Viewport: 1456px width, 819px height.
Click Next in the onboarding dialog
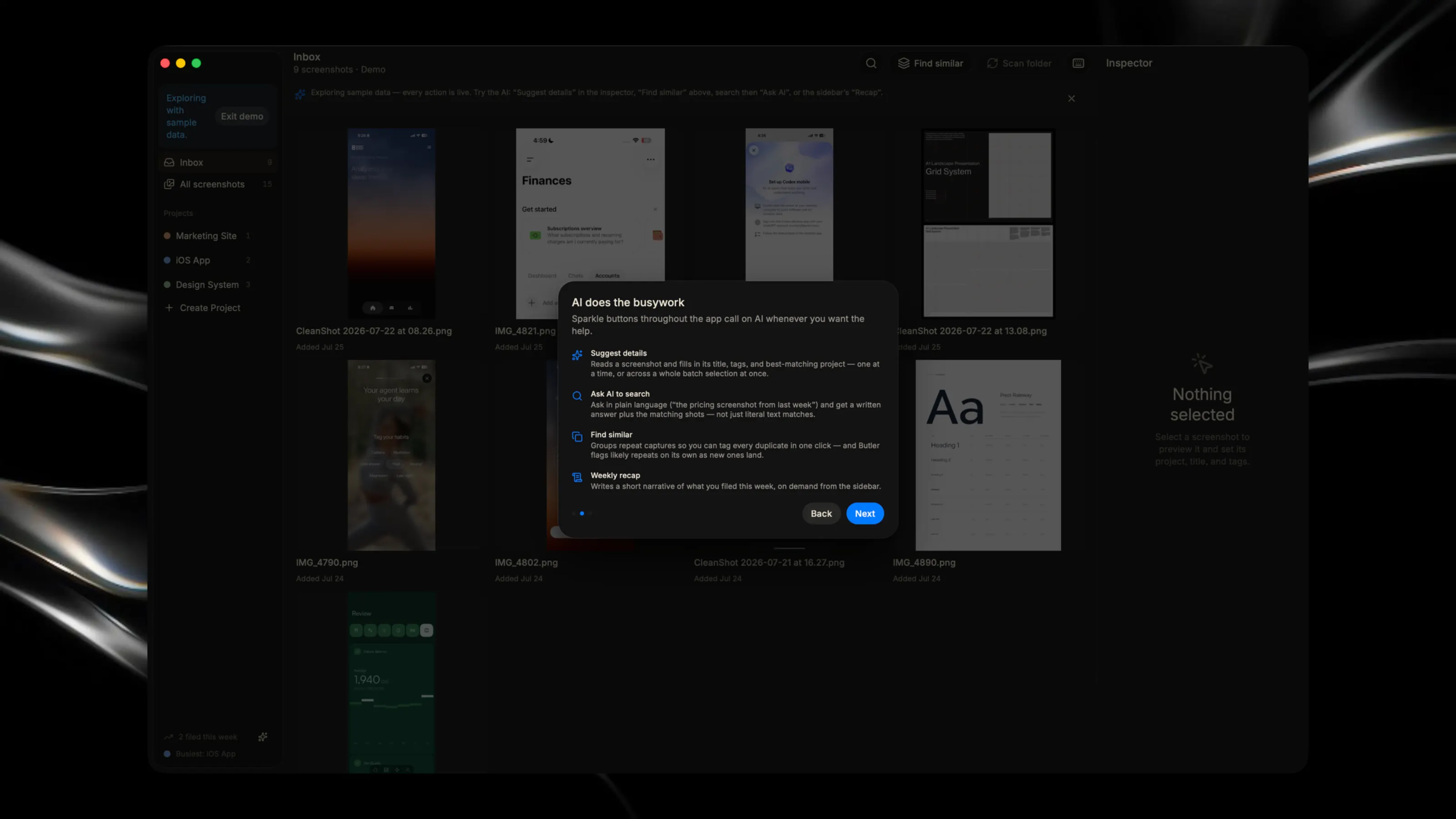tap(865, 513)
